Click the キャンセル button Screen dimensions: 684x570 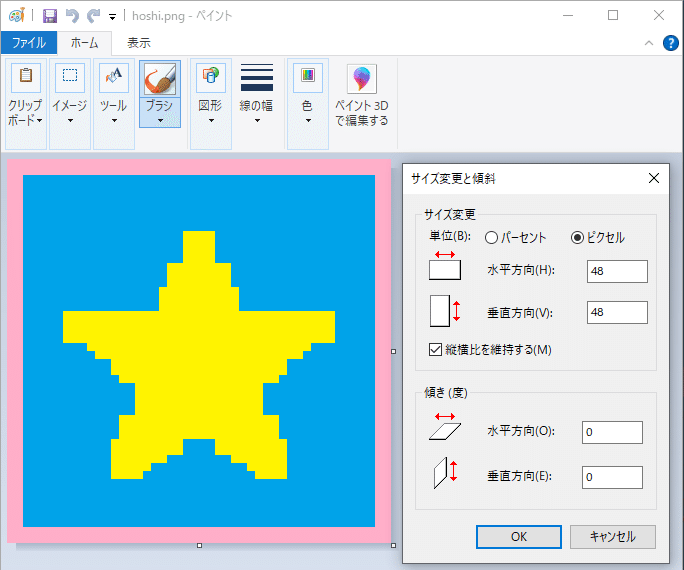coord(612,537)
